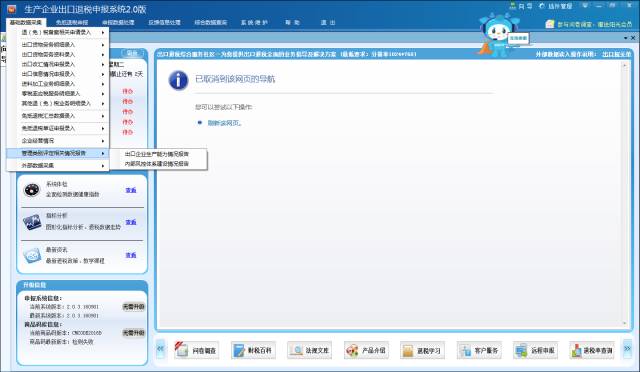This screenshot has height=372, width=640.
Task: Click the blue information icon in the browser pane
Action: pyautogui.click(x=178, y=80)
